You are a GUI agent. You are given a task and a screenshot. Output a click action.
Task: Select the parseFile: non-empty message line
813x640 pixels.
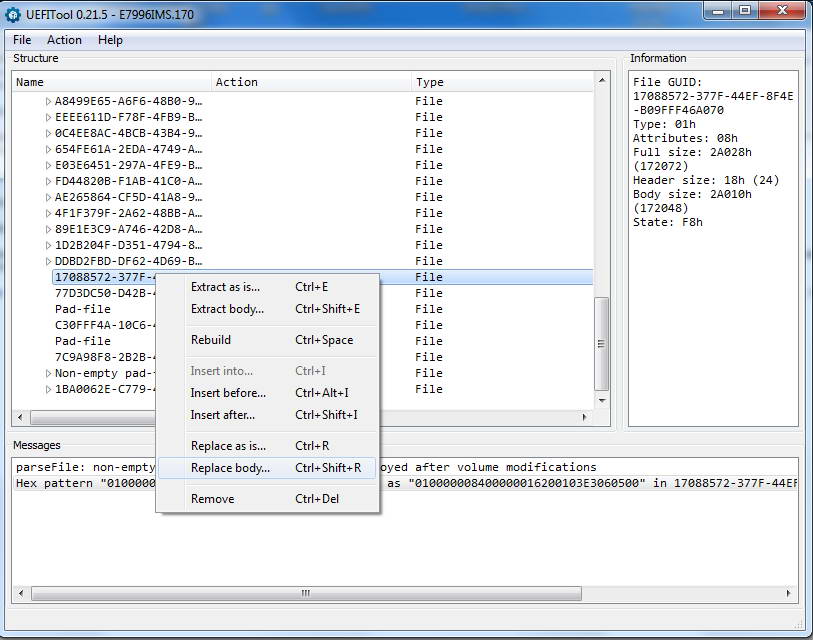coord(404,467)
